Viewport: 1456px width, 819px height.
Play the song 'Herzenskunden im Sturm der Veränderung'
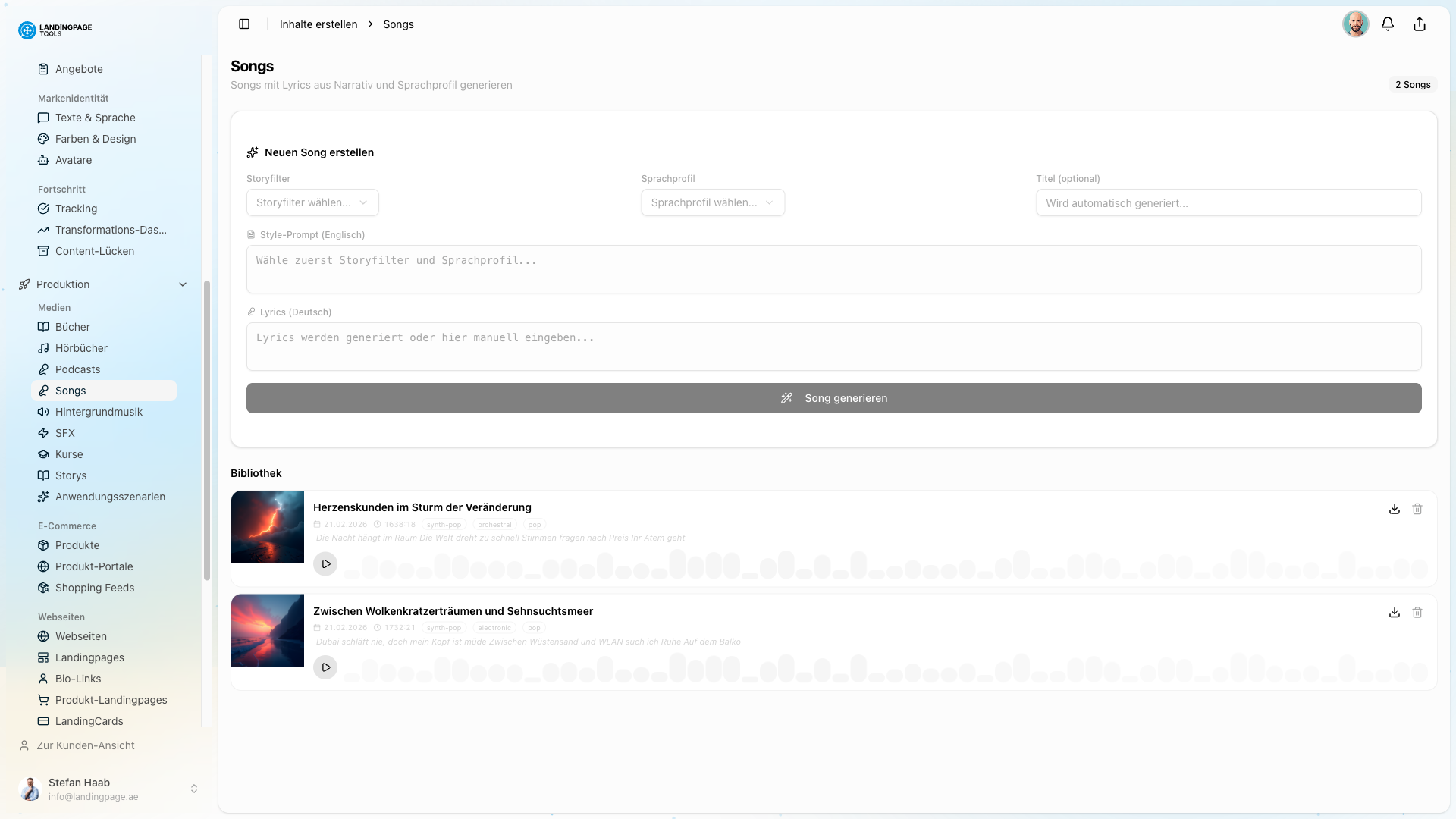pos(326,563)
